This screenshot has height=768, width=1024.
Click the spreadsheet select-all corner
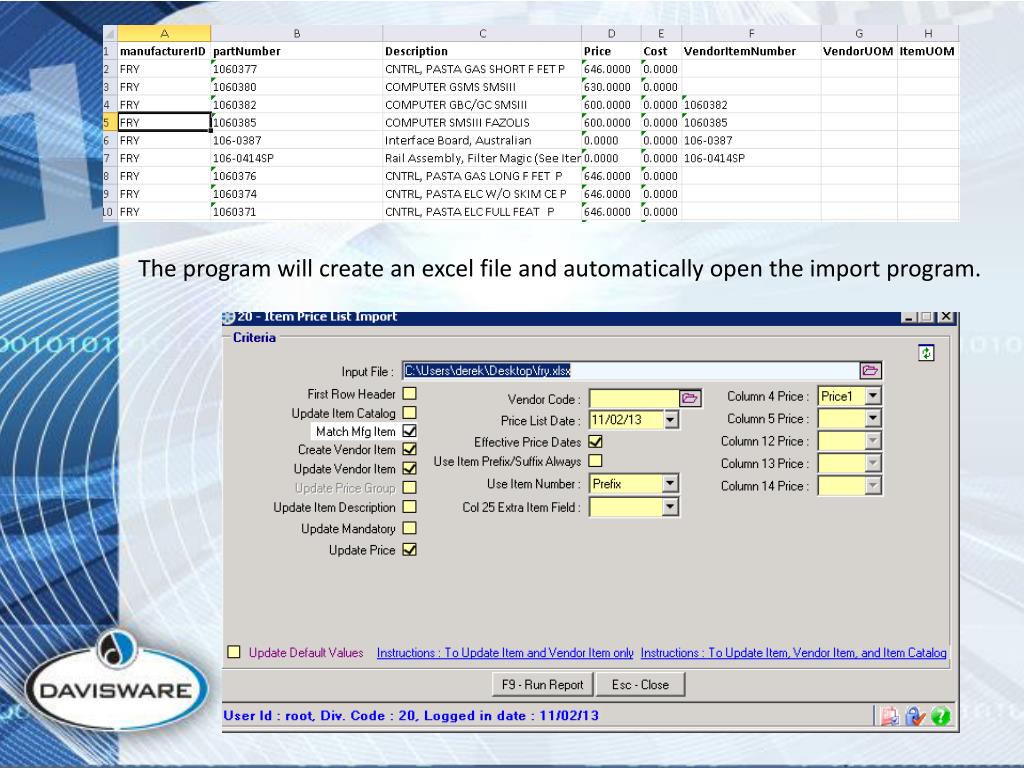[110, 33]
